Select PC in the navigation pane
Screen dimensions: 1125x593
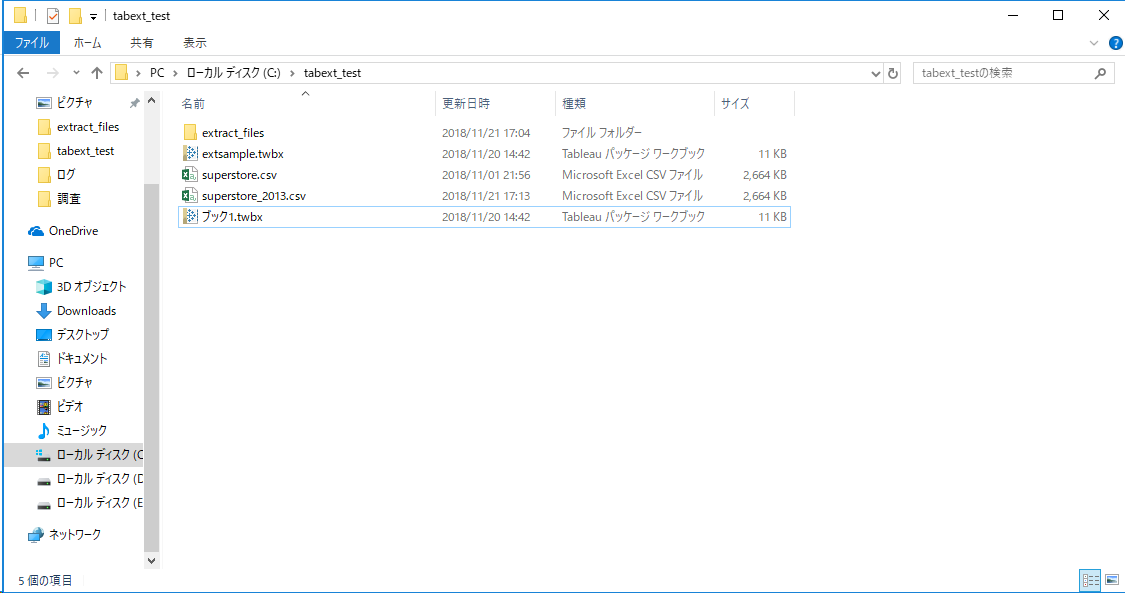click(x=56, y=262)
